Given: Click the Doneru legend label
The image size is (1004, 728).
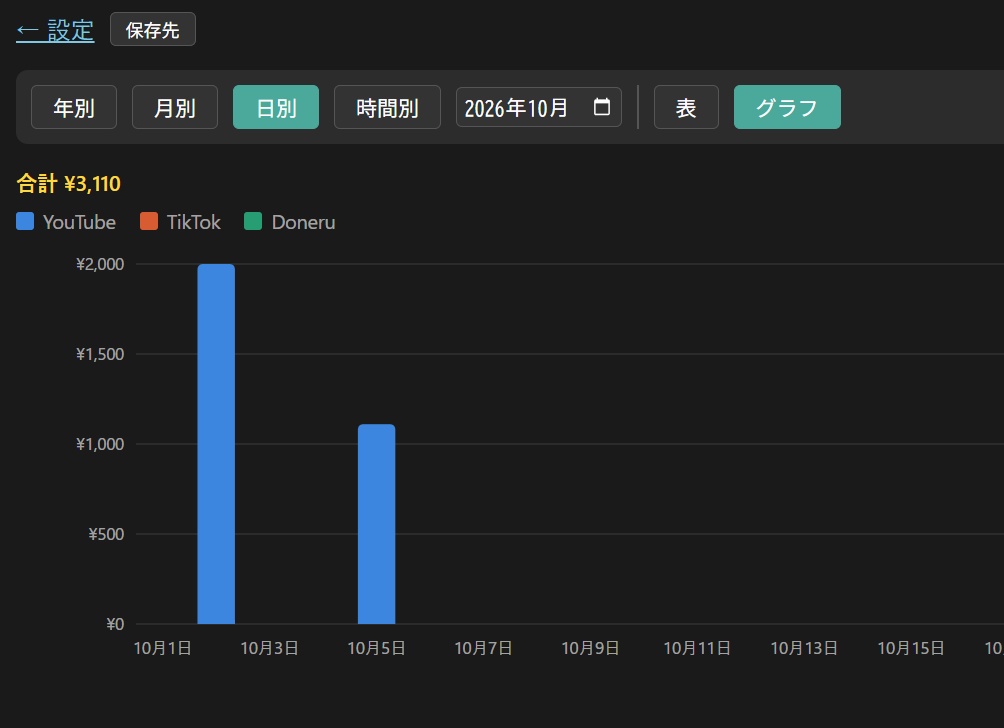Looking at the screenshot, I should (304, 222).
